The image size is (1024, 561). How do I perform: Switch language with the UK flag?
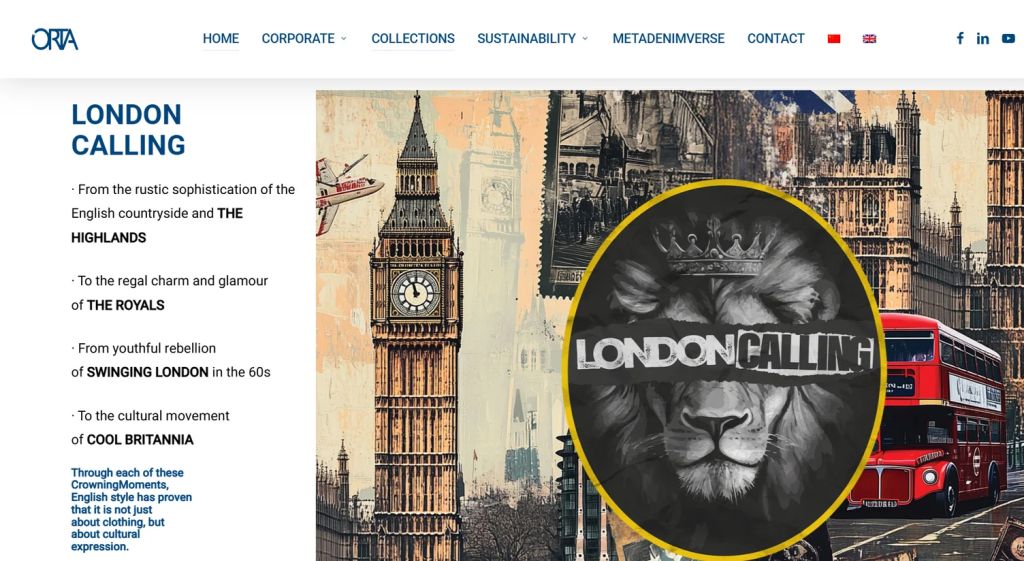coord(869,39)
